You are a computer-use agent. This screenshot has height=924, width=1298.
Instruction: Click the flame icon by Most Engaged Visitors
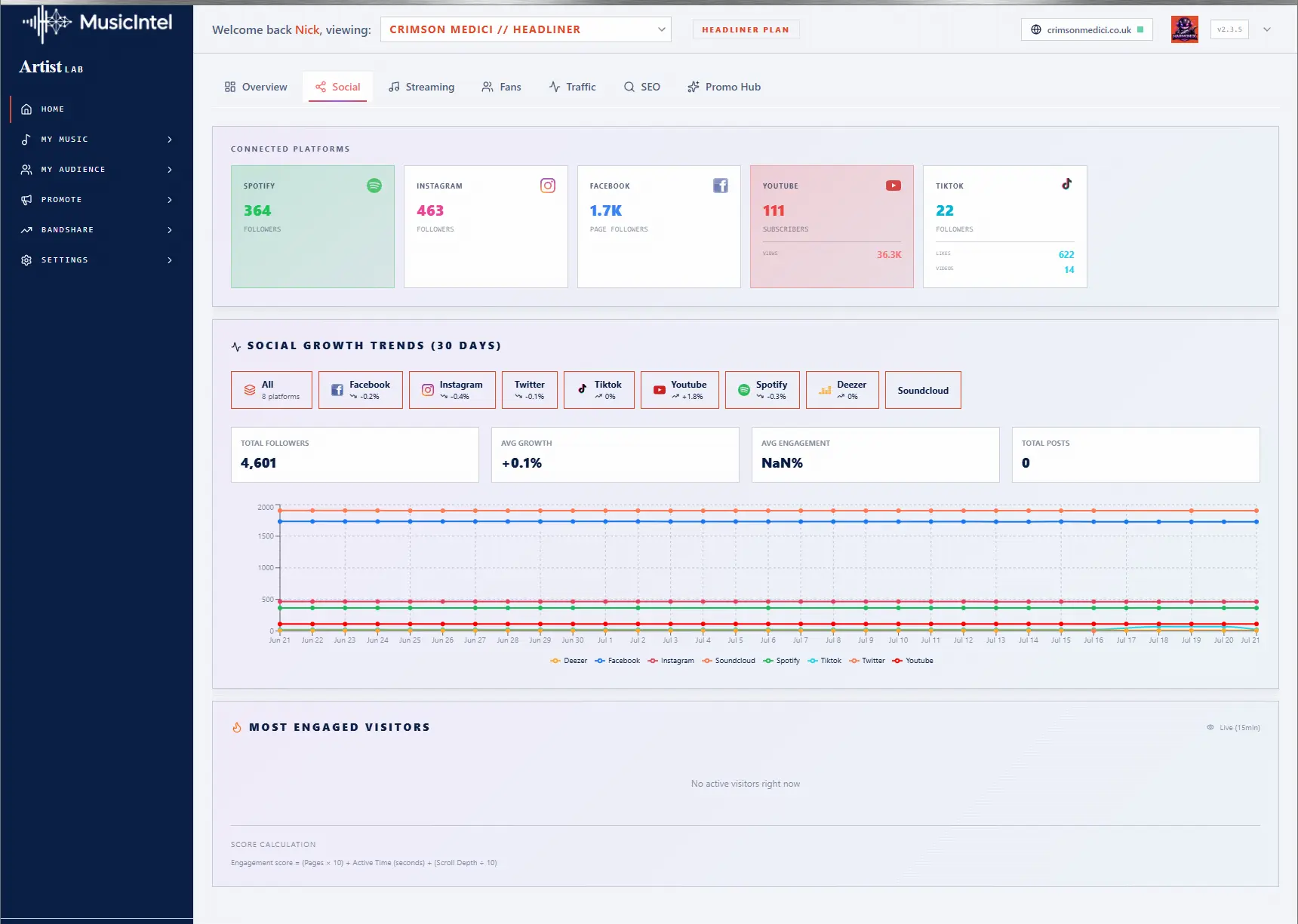coord(237,727)
